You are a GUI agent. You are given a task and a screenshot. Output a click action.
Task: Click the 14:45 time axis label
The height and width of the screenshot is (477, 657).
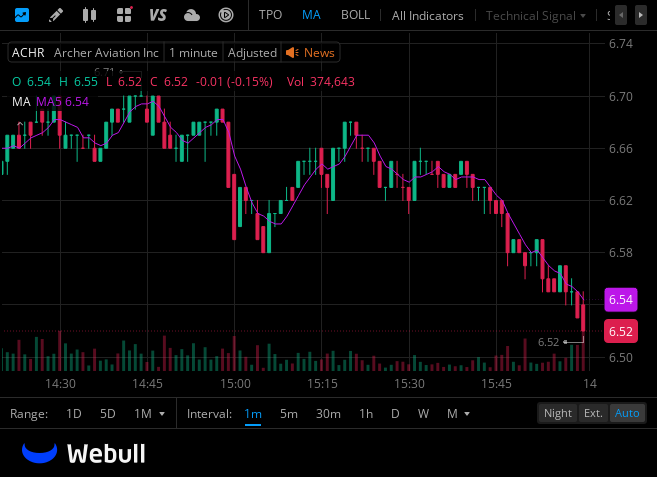pos(147,384)
